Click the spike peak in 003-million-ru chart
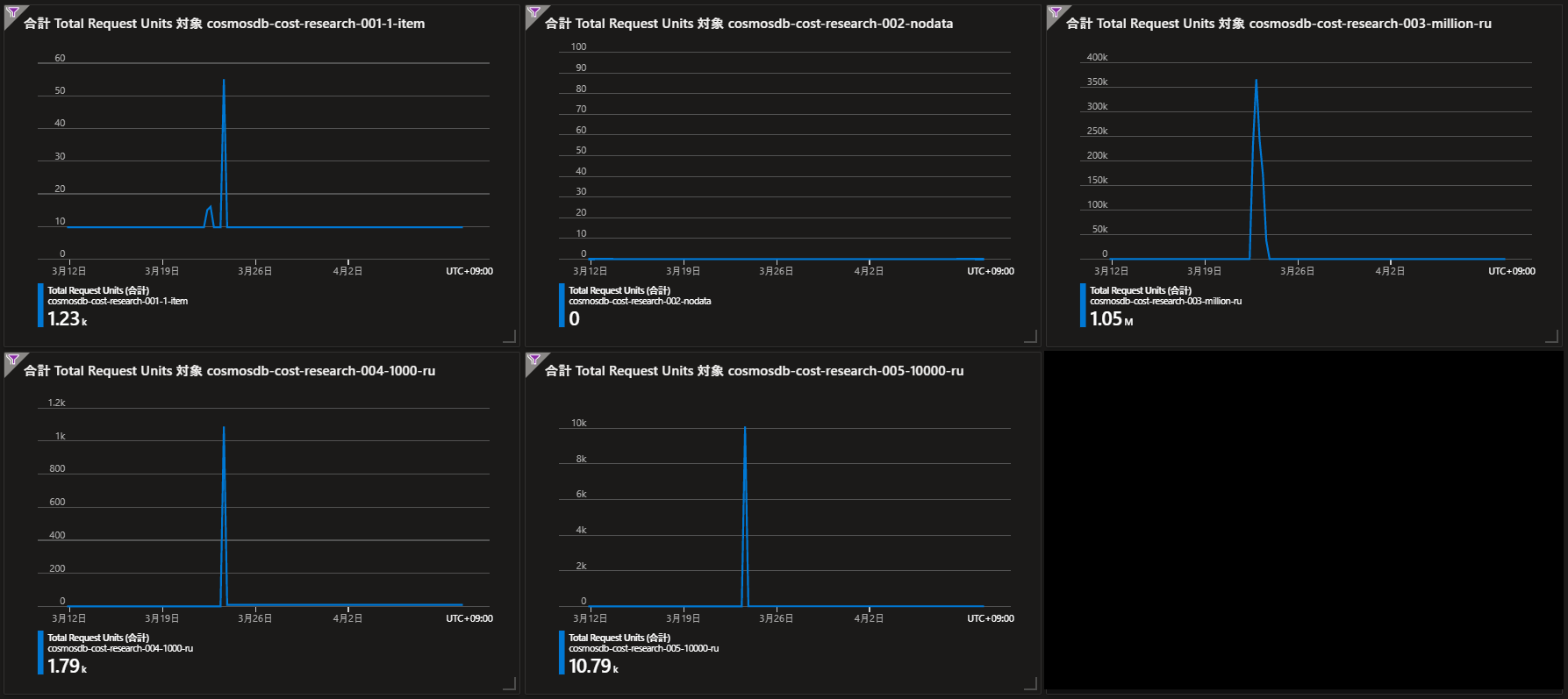The image size is (1568, 699). (x=1256, y=81)
